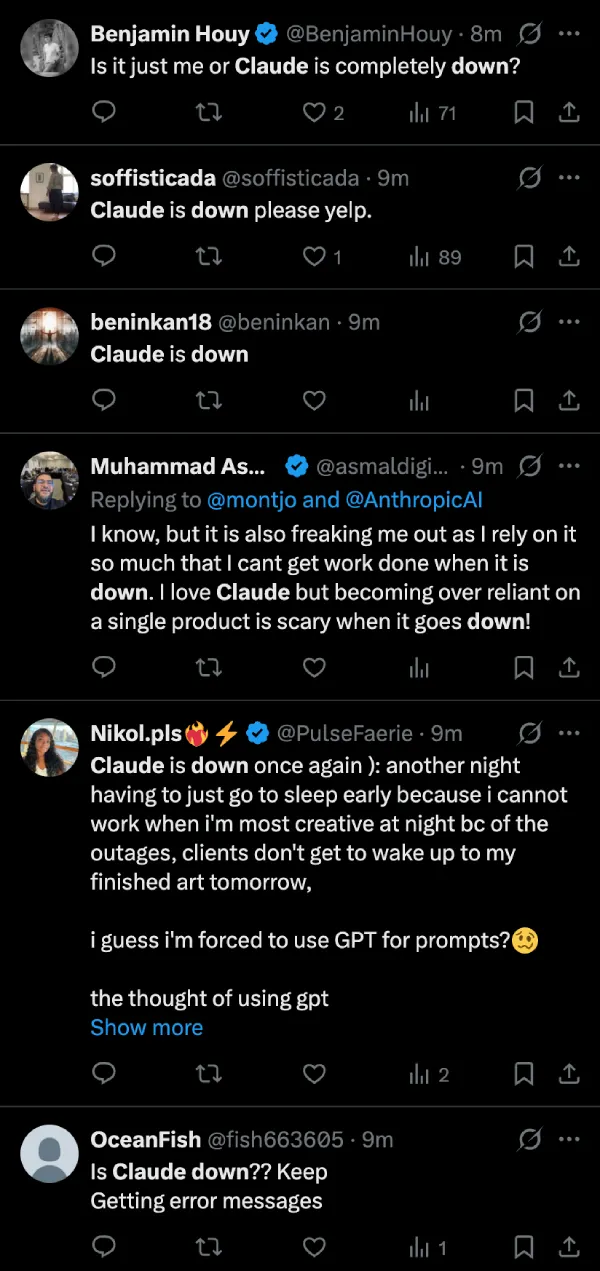Open more options on OceanFish's tweet
The height and width of the screenshot is (1271, 600).
coord(570,1140)
